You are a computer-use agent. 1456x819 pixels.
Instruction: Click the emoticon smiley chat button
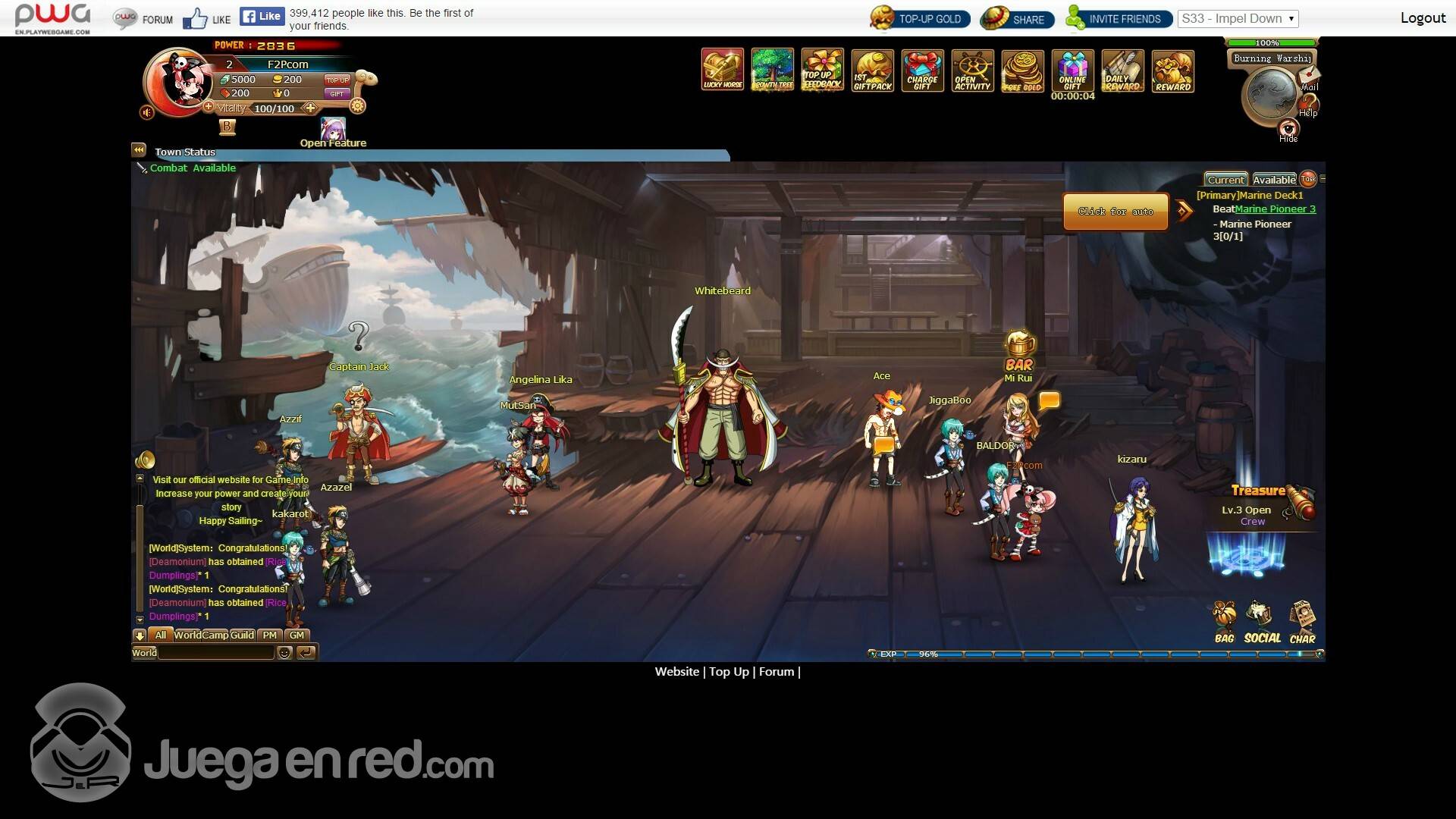[284, 653]
